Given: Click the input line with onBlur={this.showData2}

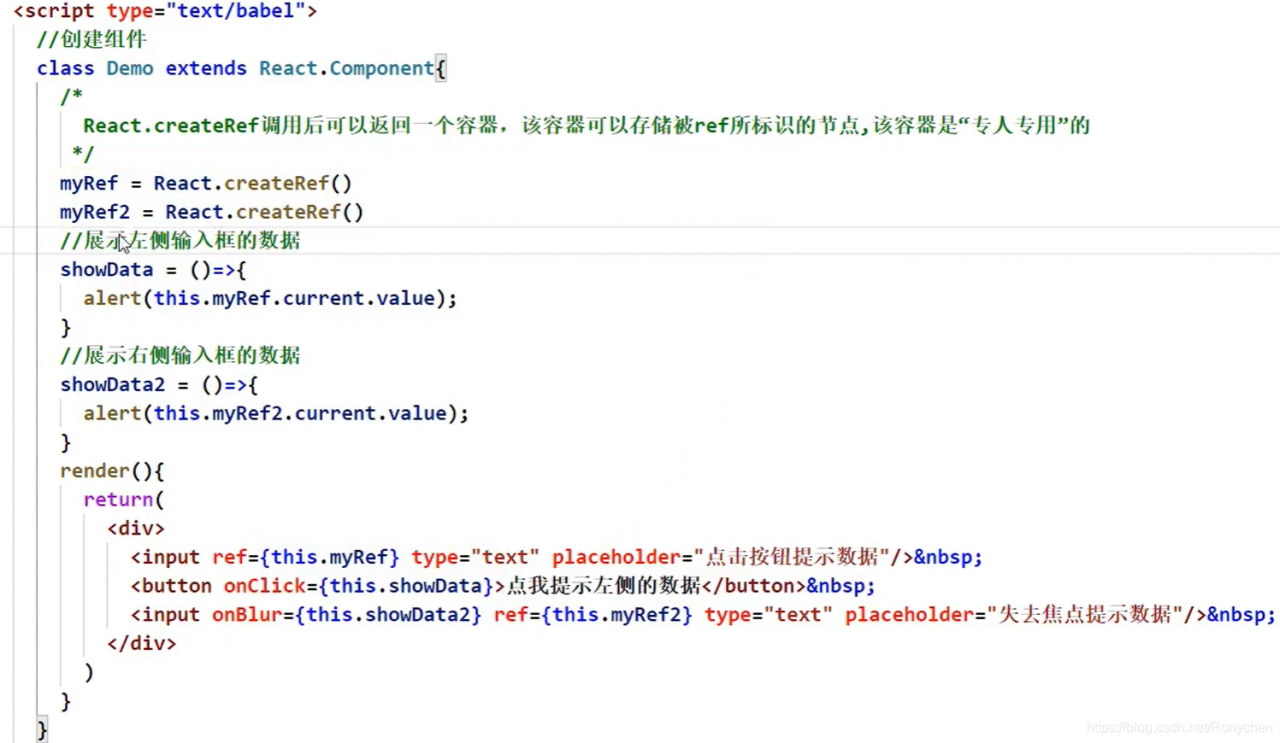Looking at the screenshot, I should point(703,615).
